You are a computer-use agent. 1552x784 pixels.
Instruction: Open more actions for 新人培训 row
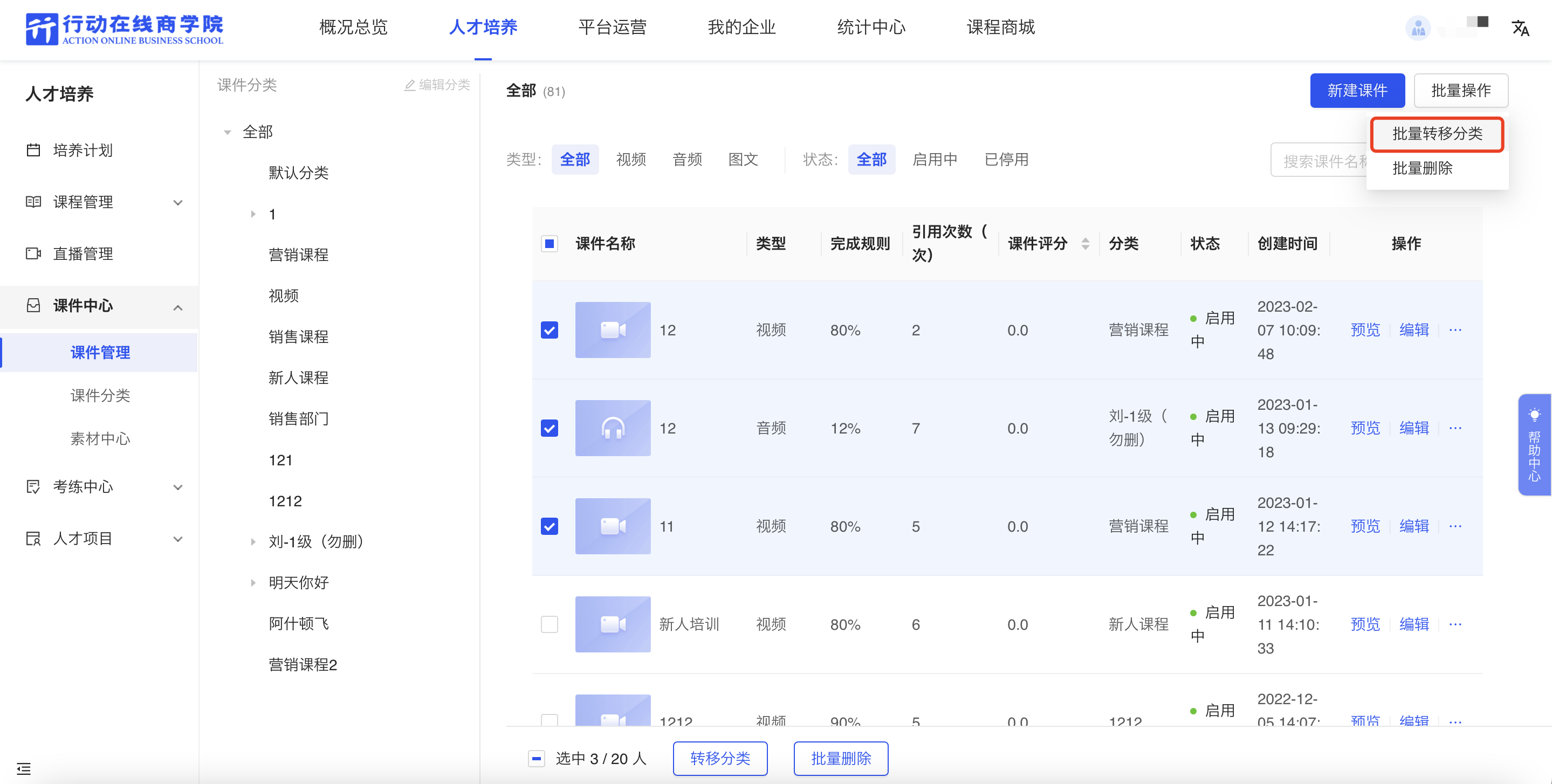pyautogui.click(x=1455, y=624)
